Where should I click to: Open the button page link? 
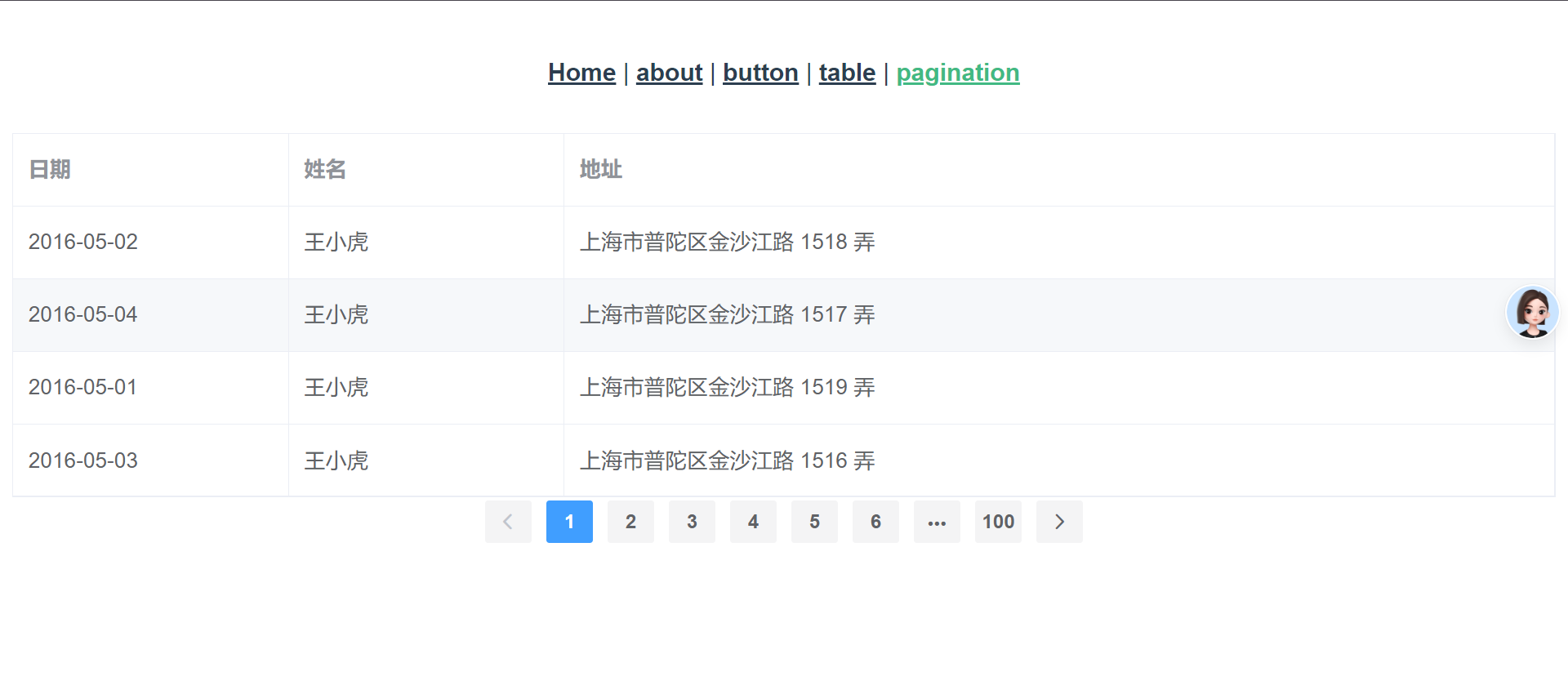click(760, 73)
